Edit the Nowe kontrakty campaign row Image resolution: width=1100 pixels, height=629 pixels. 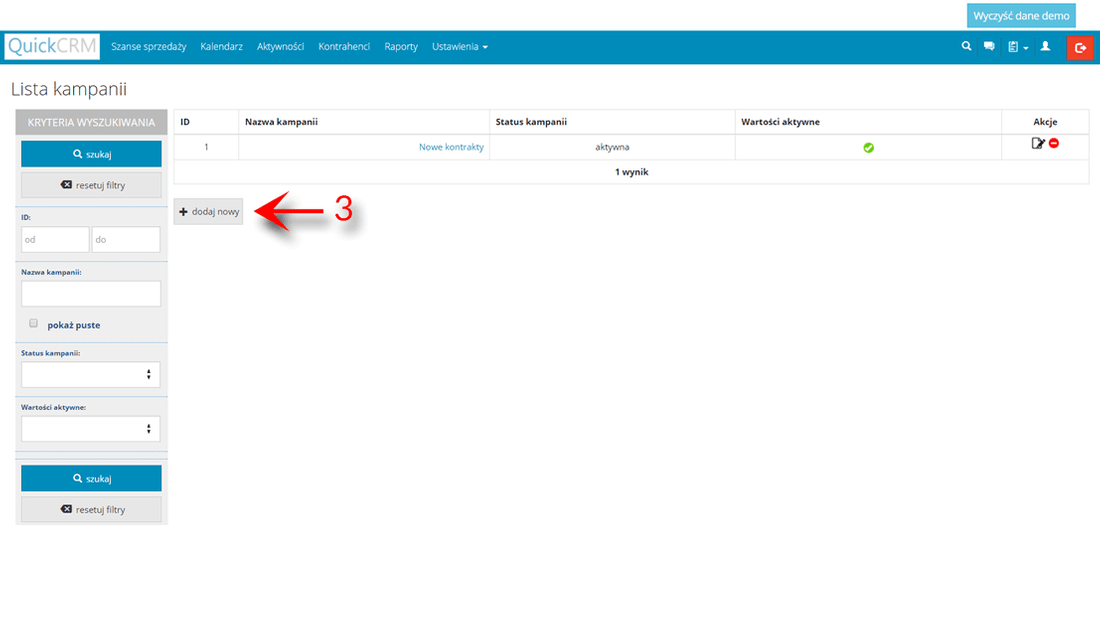[1038, 144]
